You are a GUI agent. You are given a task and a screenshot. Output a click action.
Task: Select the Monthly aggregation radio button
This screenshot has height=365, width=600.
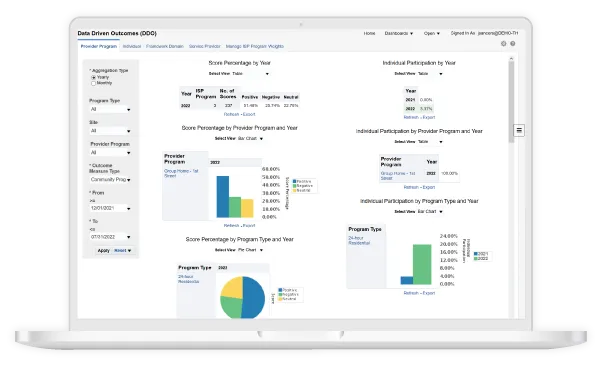tap(93, 83)
